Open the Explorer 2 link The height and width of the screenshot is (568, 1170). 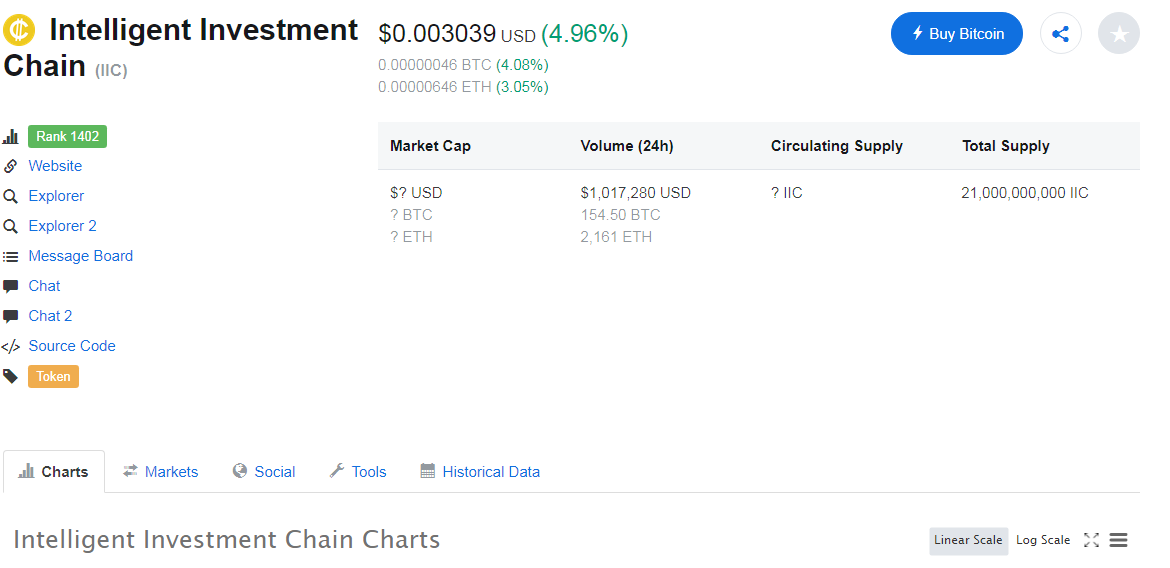(62, 226)
